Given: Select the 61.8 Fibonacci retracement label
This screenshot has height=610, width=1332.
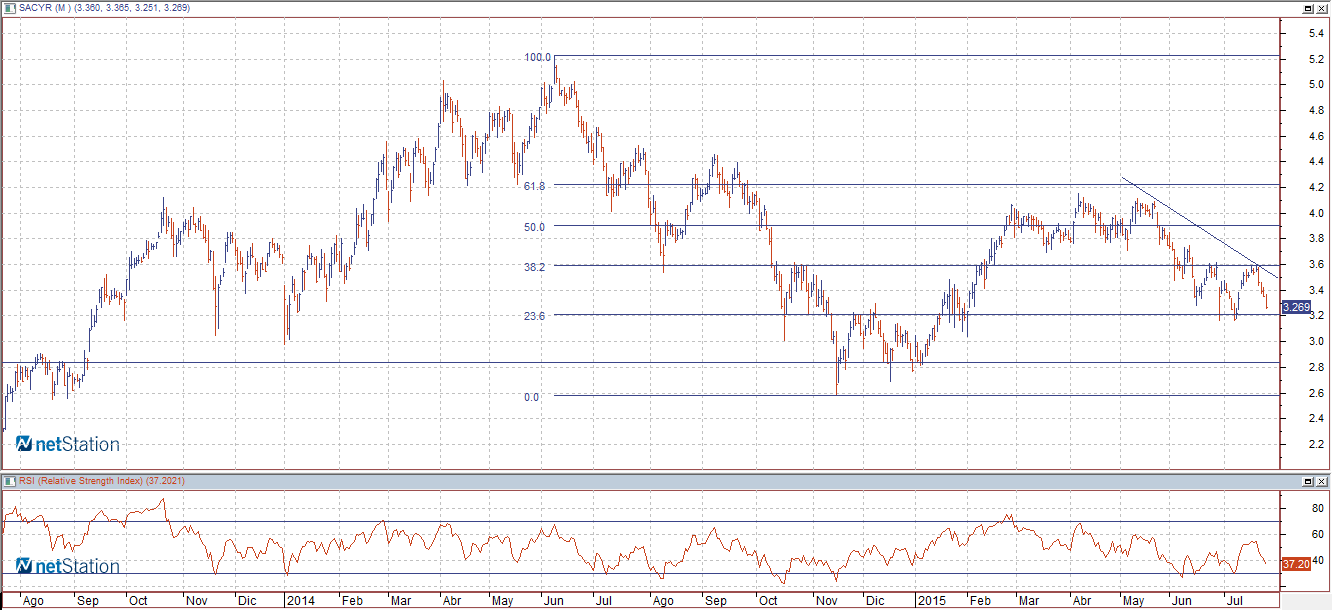Looking at the screenshot, I should point(533,186).
